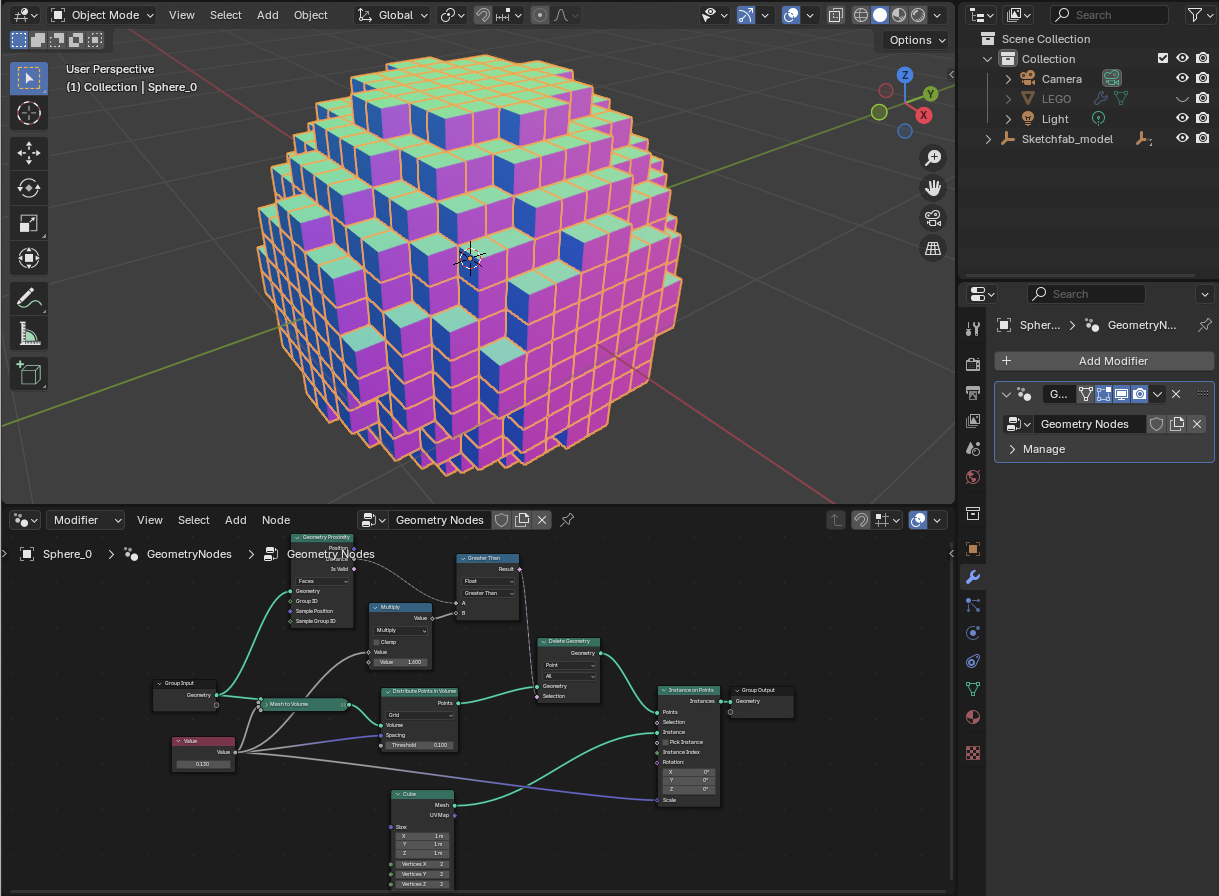
Task: Hide the Camera object in viewport
Action: coord(1182,79)
